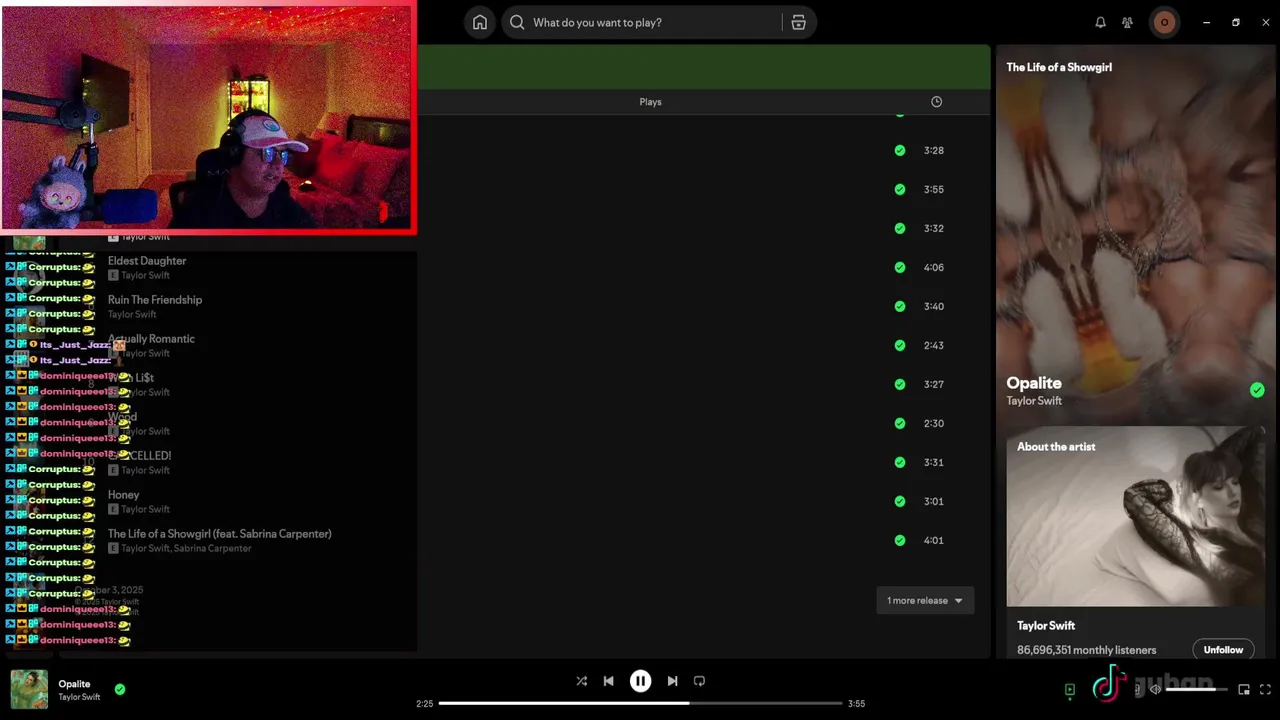The width and height of the screenshot is (1280, 720).
Task: Click the Opalite title in player bar
Action: [x=74, y=684]
